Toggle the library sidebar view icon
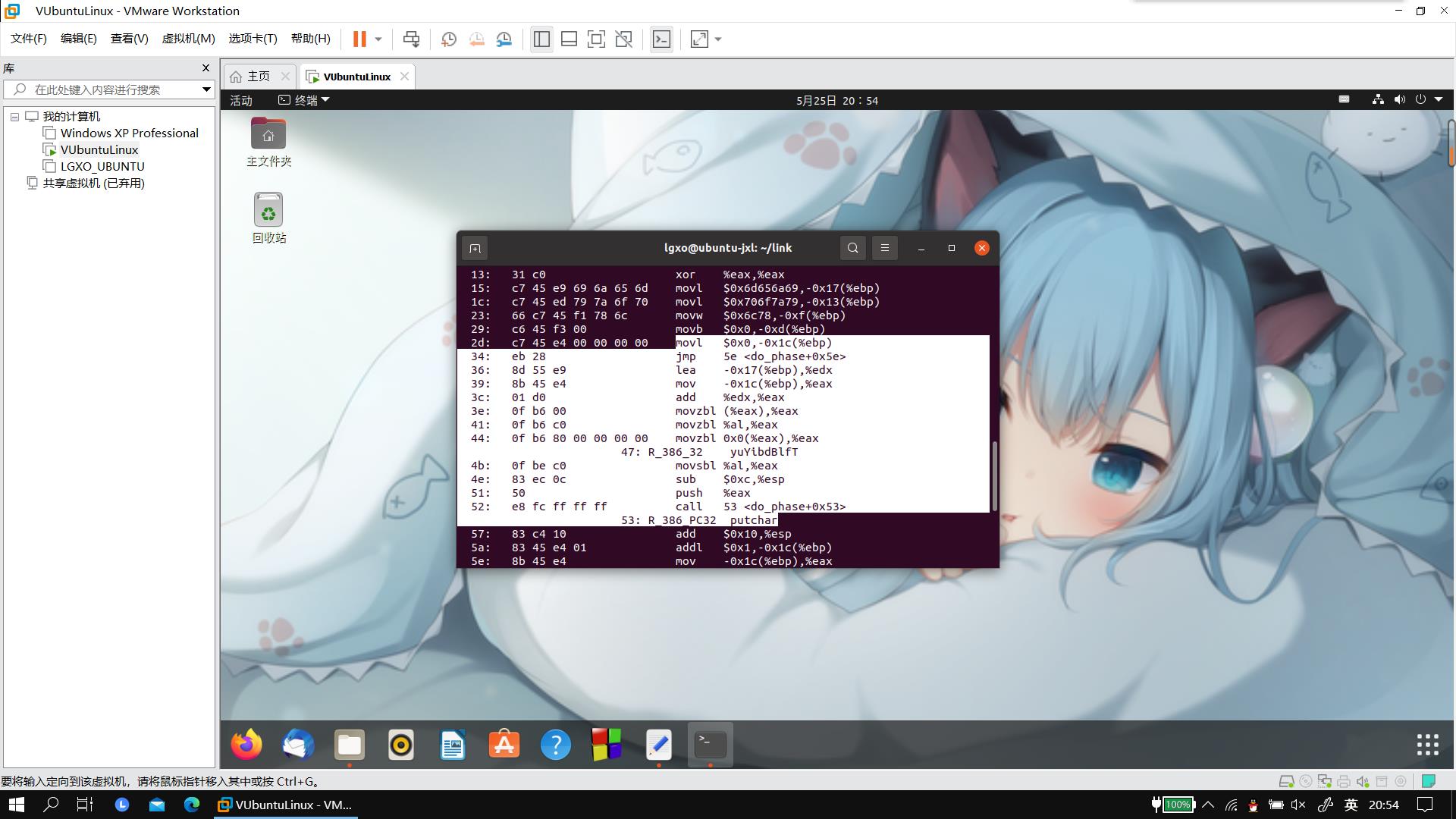The height and width of the screenshot is (819, 1456). 541,39
